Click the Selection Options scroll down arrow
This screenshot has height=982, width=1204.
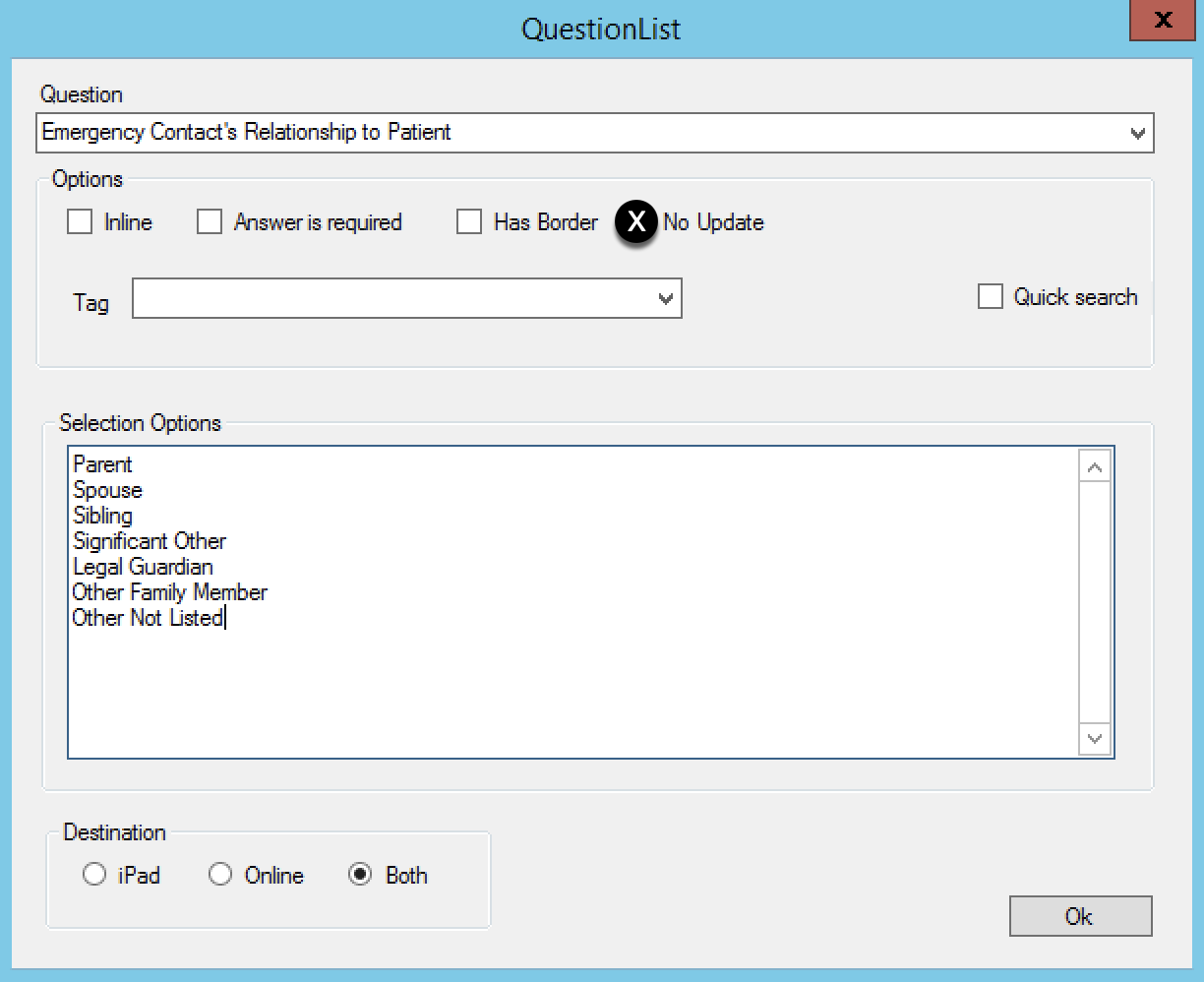[1095, 739]
